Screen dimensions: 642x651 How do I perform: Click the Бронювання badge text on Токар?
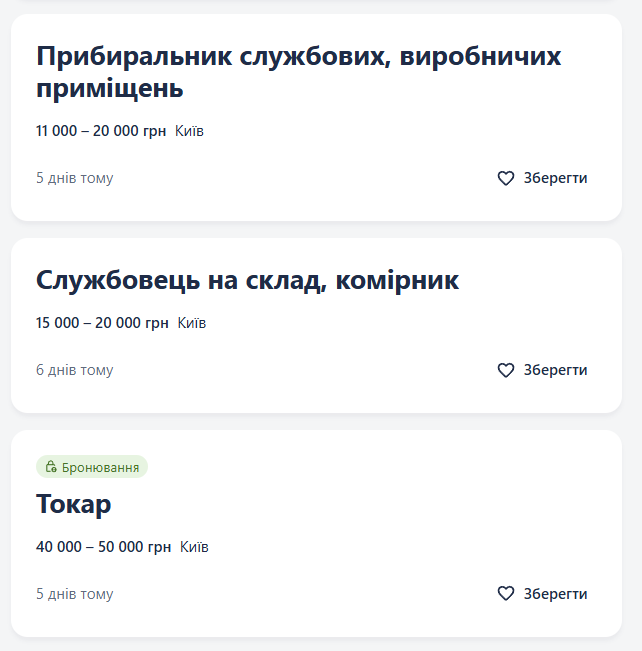pyautogui.click(x=100, y=467)
